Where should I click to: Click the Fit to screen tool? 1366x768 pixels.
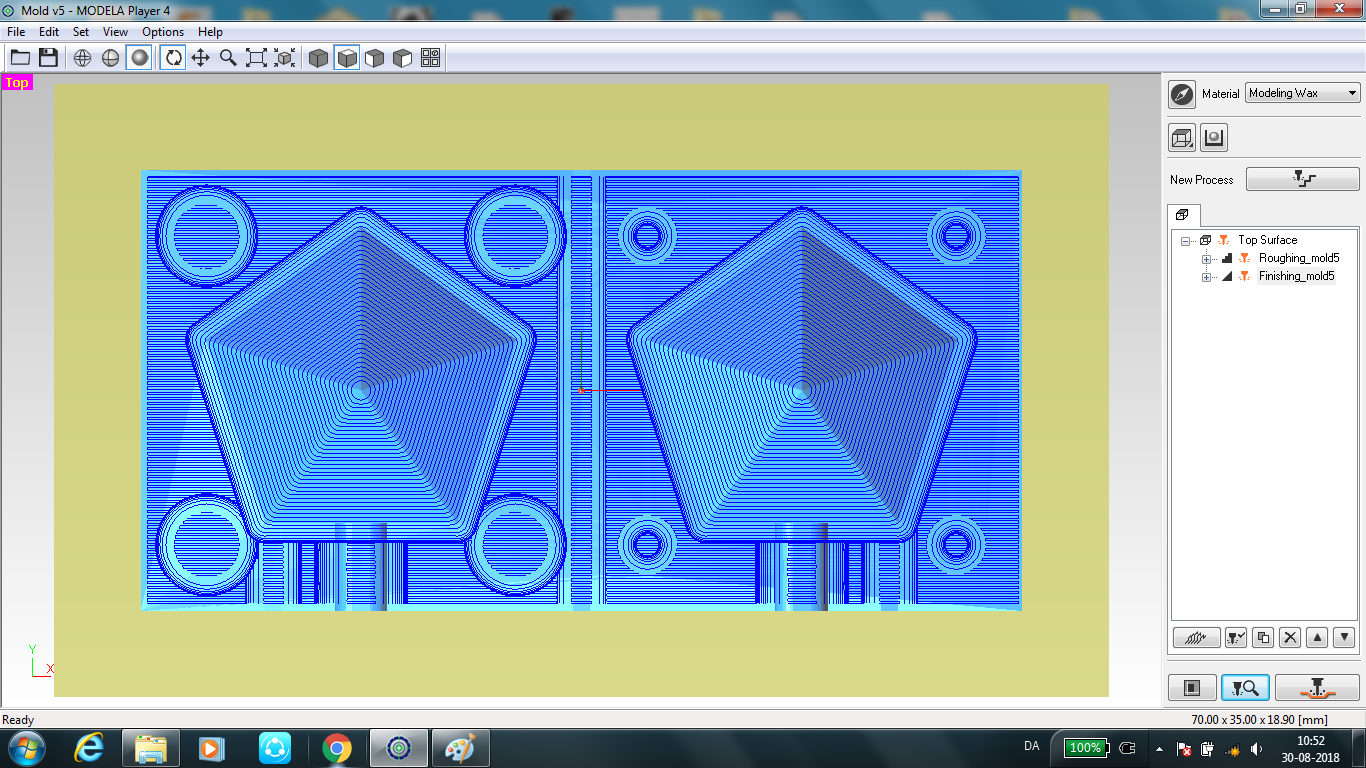[x=257, y=58]
